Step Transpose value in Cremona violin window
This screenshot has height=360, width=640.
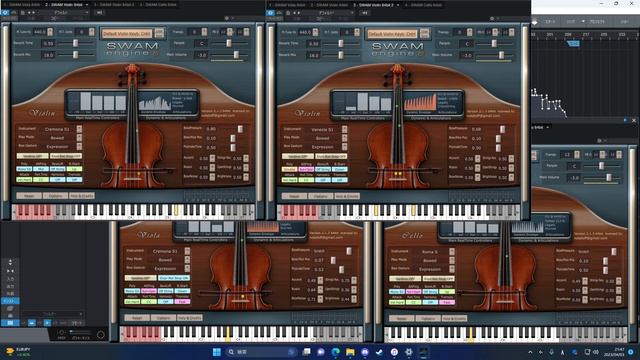(204, 32)
